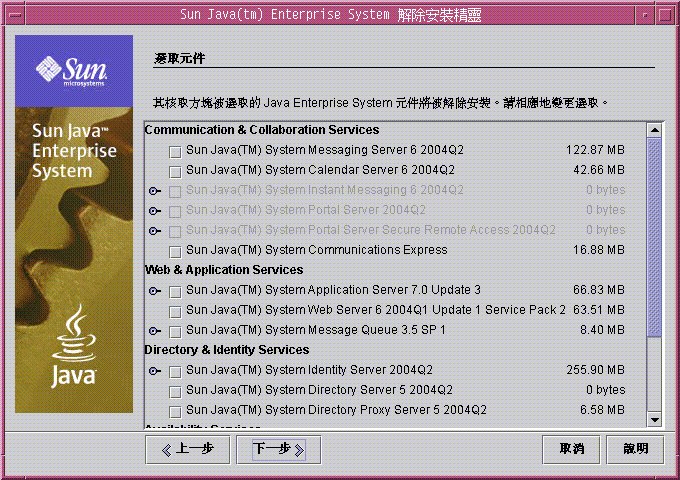Toggle the Portal Server 2004Q2 checkbox
Image resolution: width=680 pixels, height=480 pixels.
(x=175, y=212)
